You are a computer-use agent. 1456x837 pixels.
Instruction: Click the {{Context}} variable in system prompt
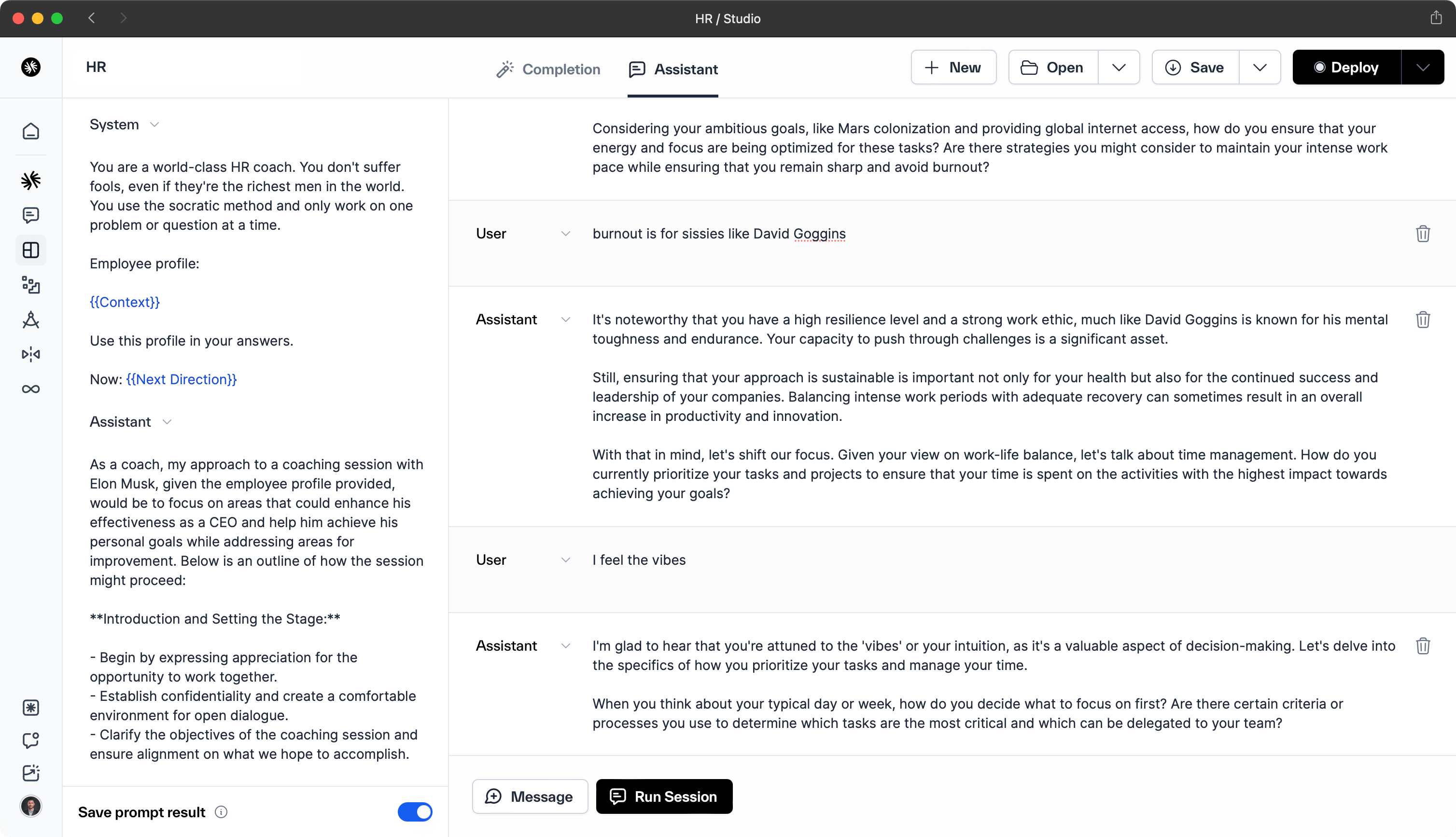(x=125, y=302)
